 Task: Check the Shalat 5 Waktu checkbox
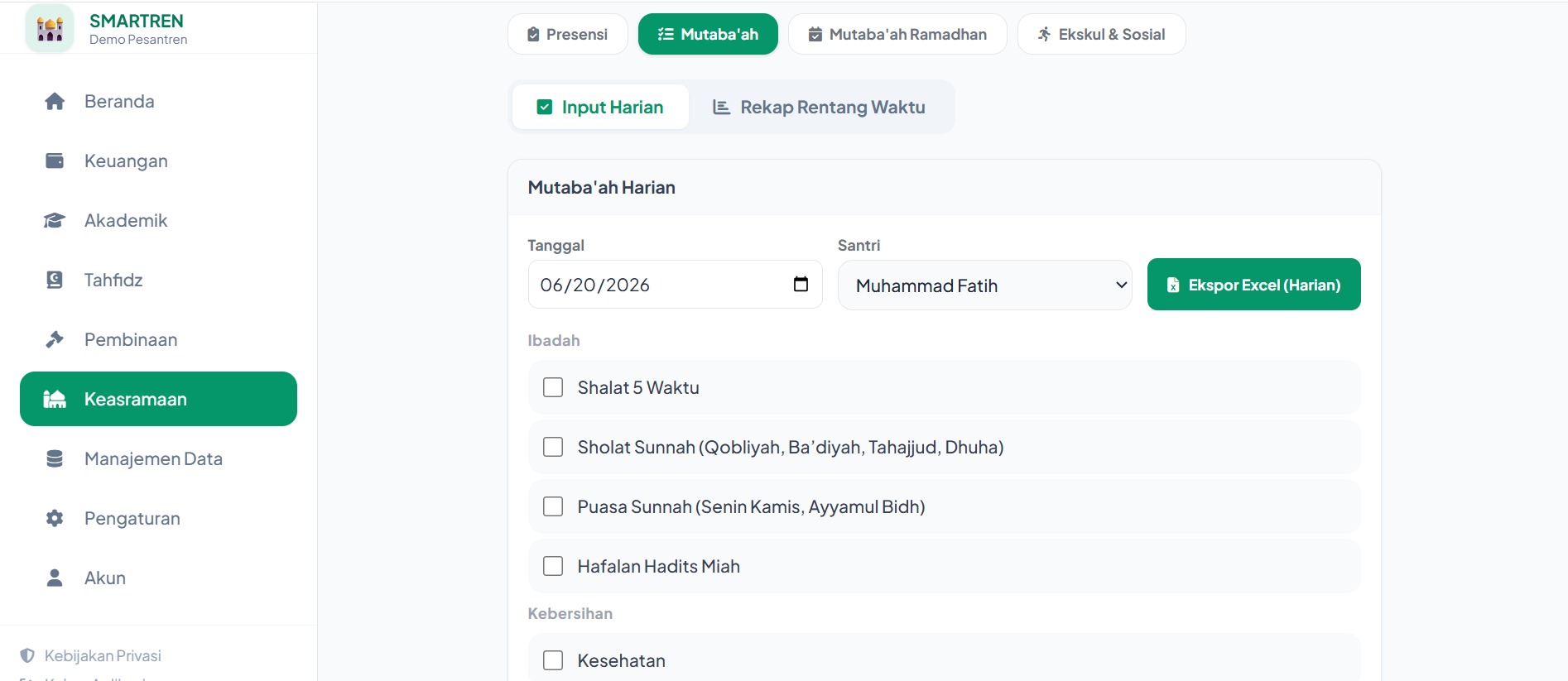[x=553, y=387]
